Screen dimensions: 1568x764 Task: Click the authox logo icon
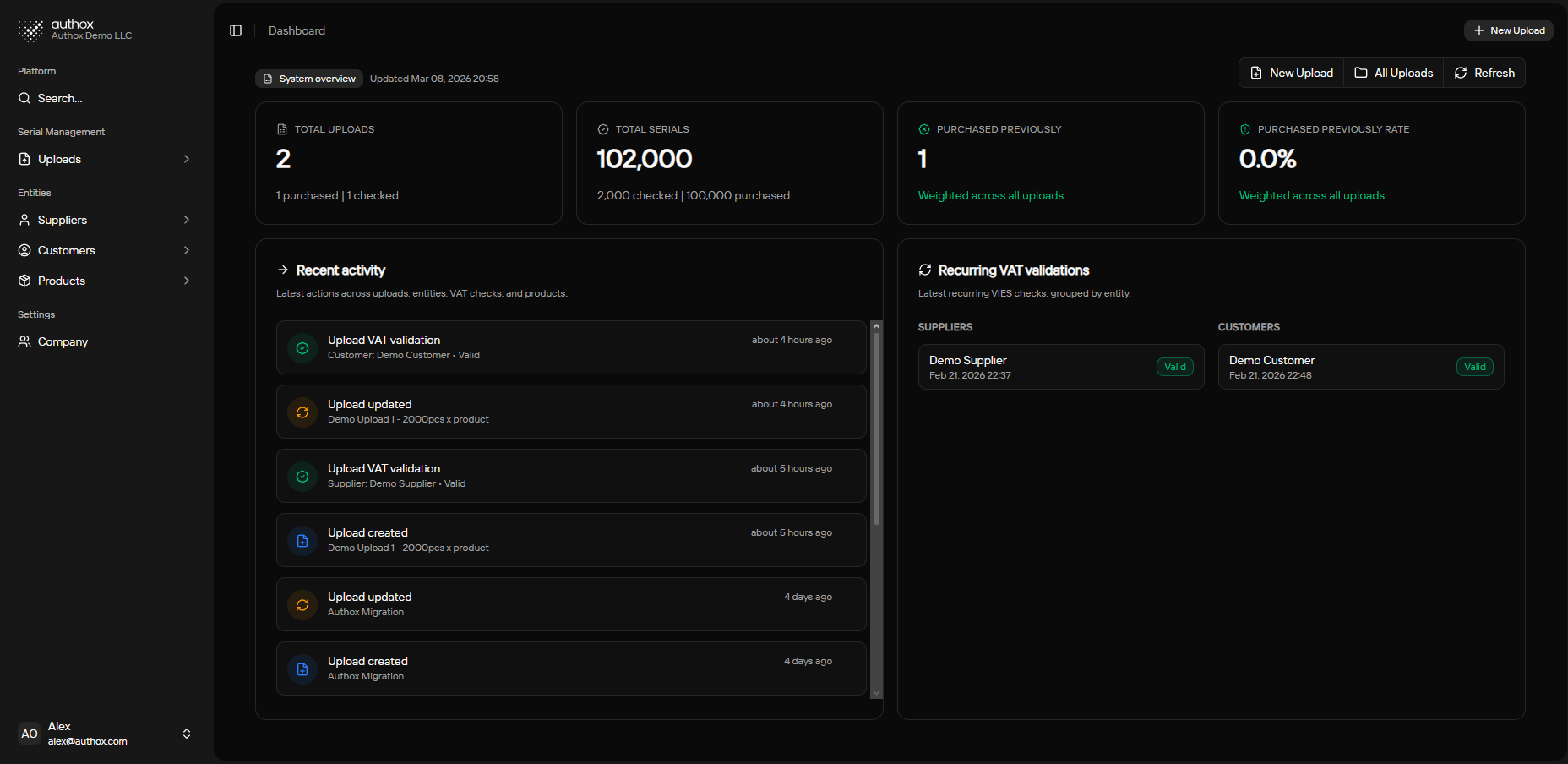coord(31,30)
